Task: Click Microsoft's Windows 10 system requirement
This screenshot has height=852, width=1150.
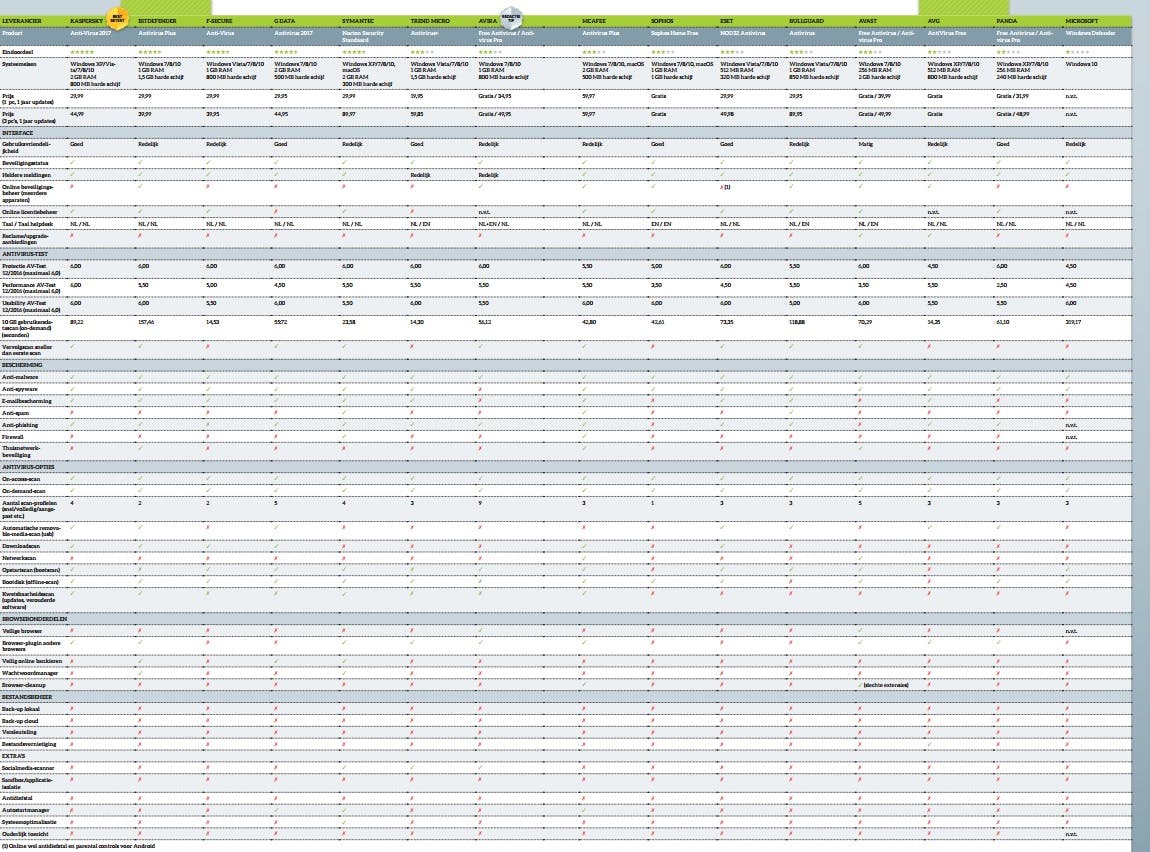Action: pos(1080,64)
